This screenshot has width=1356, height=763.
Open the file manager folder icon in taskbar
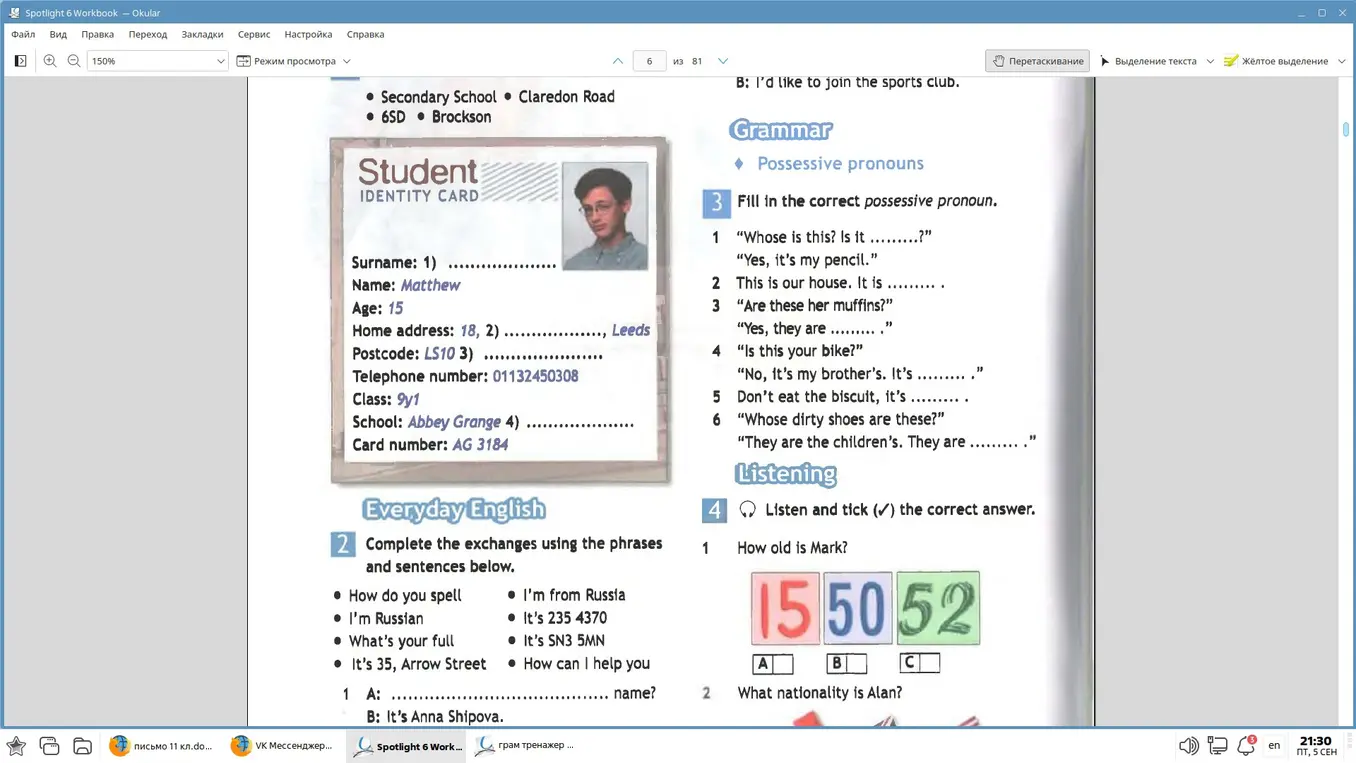pos(83,745)
